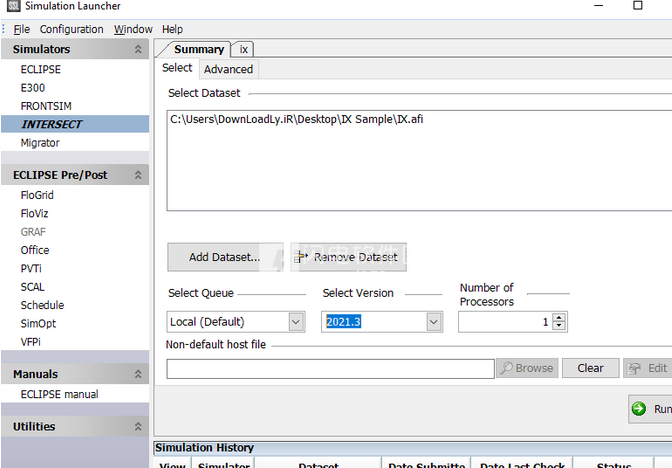
Task: Click the Add Dataset button
Action: click(225, 257)
